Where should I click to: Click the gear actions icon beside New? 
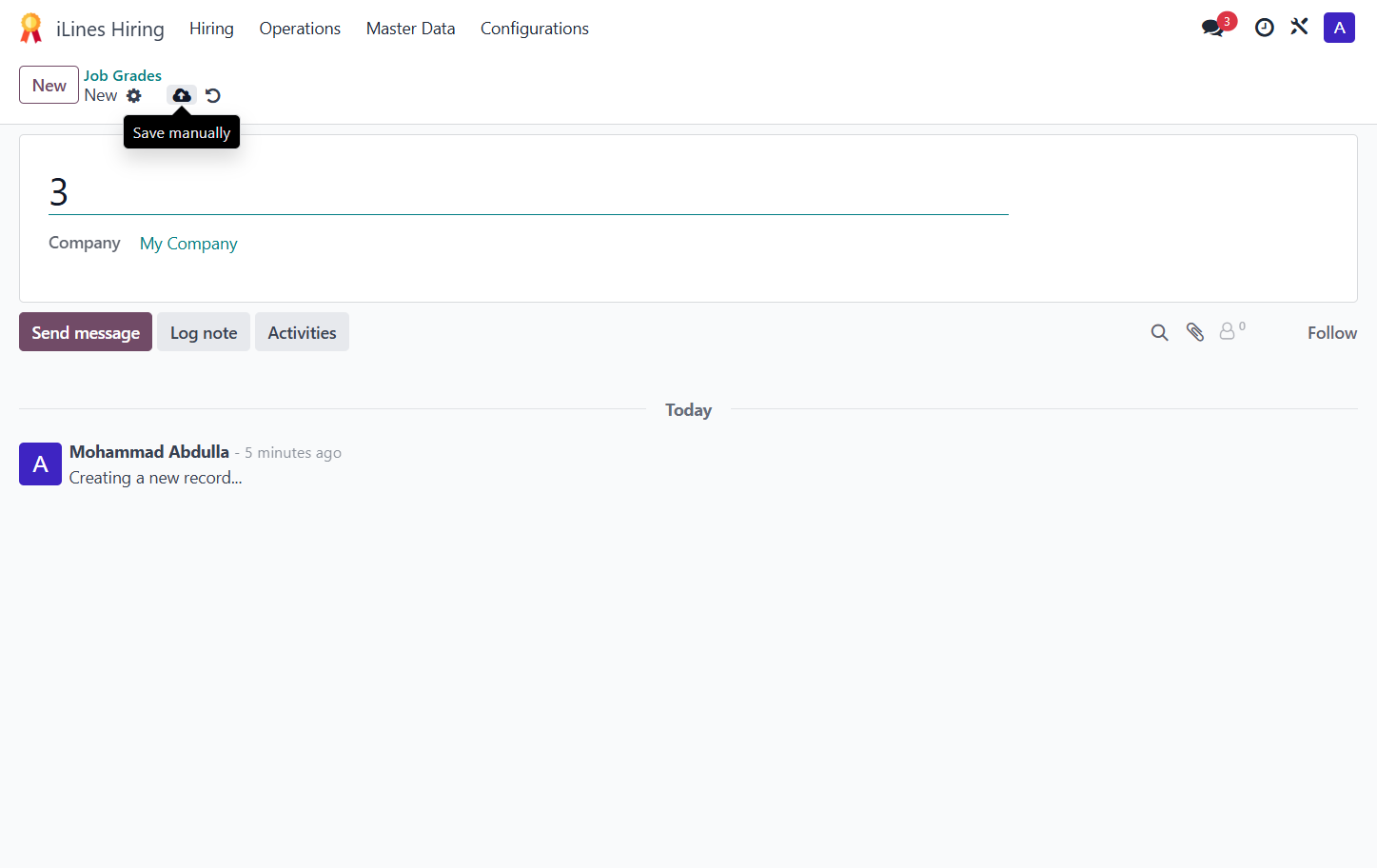pyautogui.click(x=134, y=95)
